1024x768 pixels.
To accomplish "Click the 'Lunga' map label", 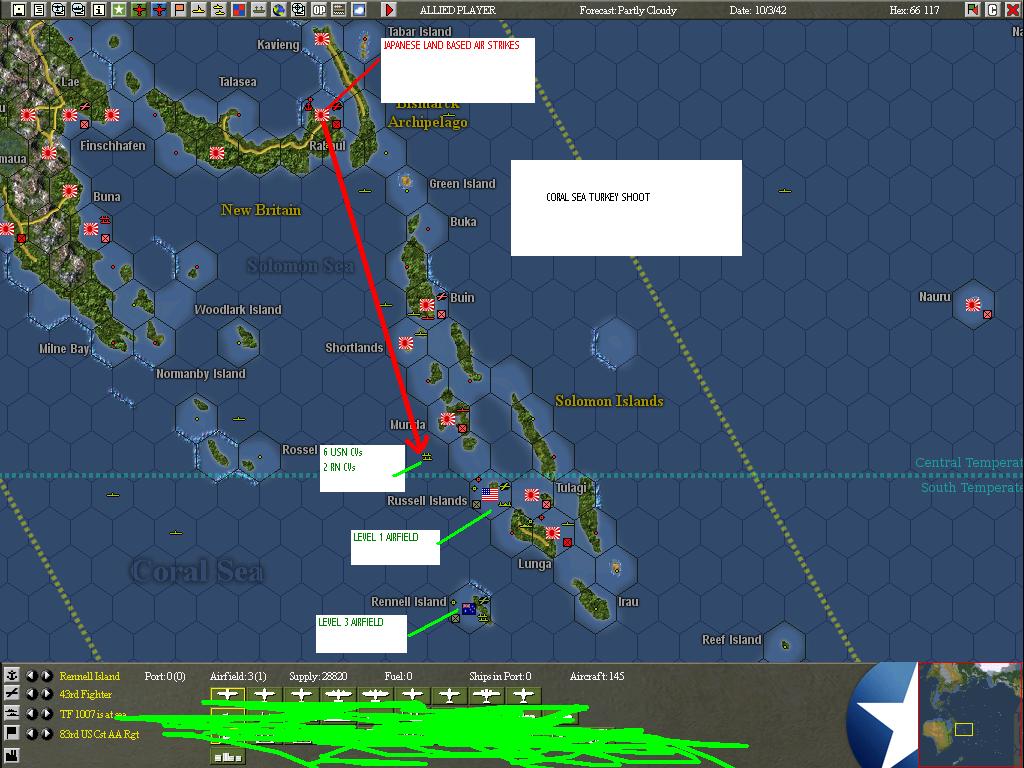I will [x=534, y=564].
